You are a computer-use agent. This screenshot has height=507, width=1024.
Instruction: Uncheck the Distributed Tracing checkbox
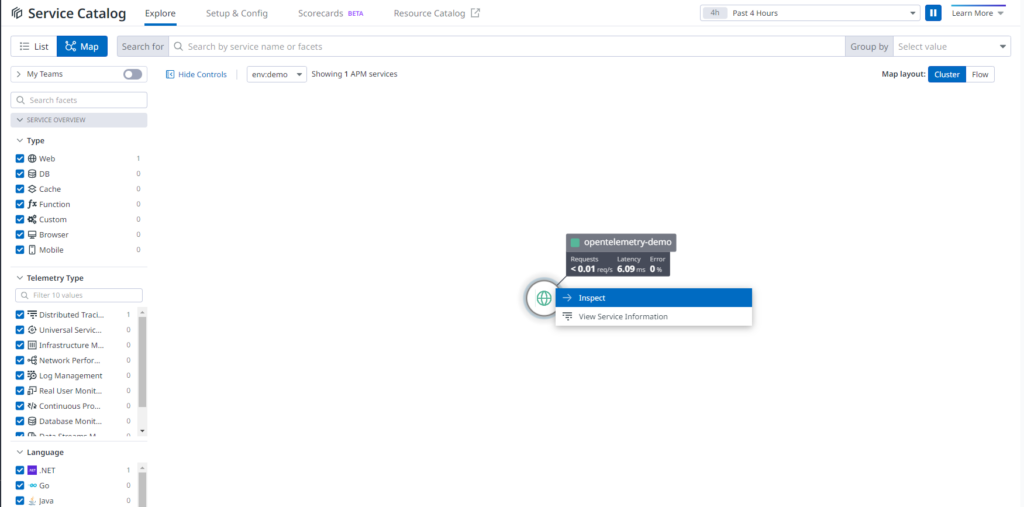pyautogui.click(x=20, y=315)
